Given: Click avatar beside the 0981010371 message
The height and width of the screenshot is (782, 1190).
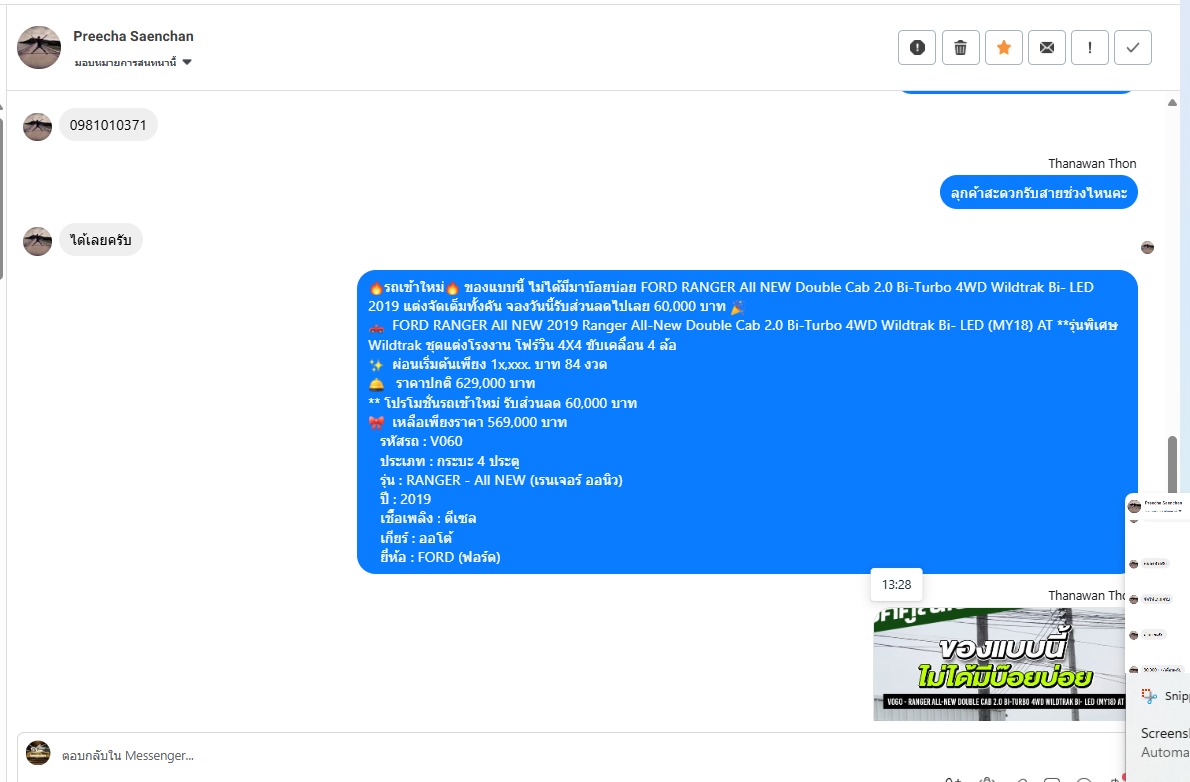Looking at the screenshot, I should (37, 126).
